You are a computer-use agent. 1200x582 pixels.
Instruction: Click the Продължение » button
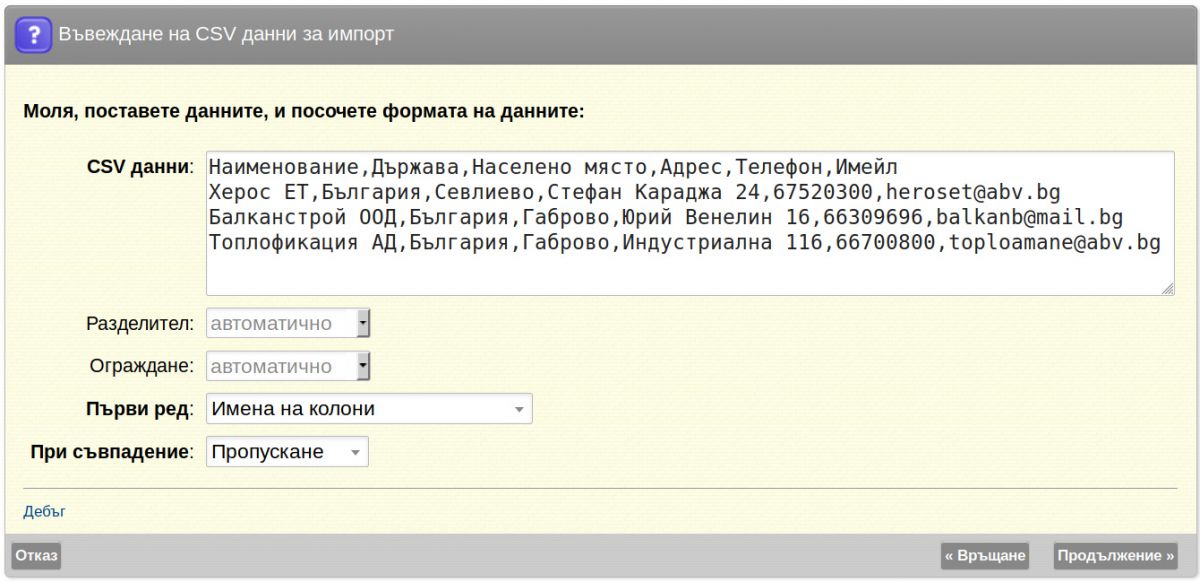(1116, 556)
